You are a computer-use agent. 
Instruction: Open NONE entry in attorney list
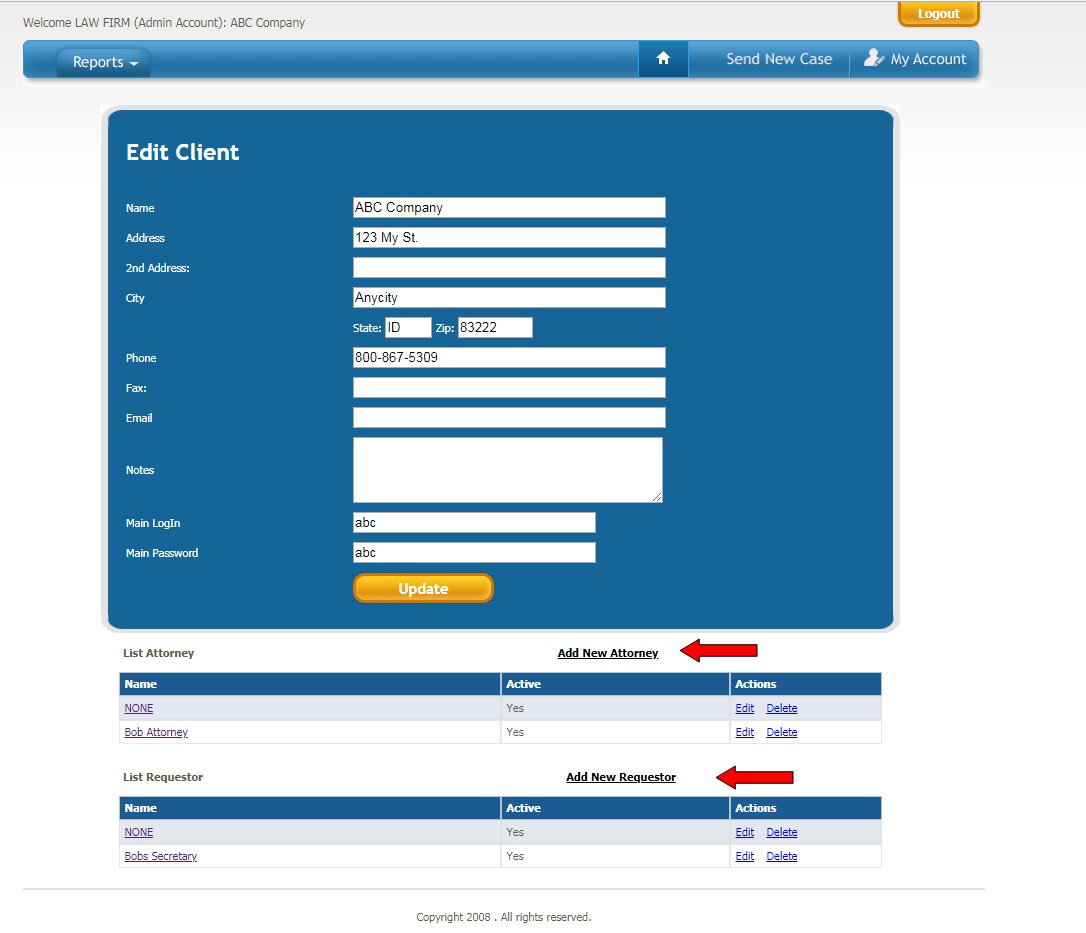[x=139, y=708]
